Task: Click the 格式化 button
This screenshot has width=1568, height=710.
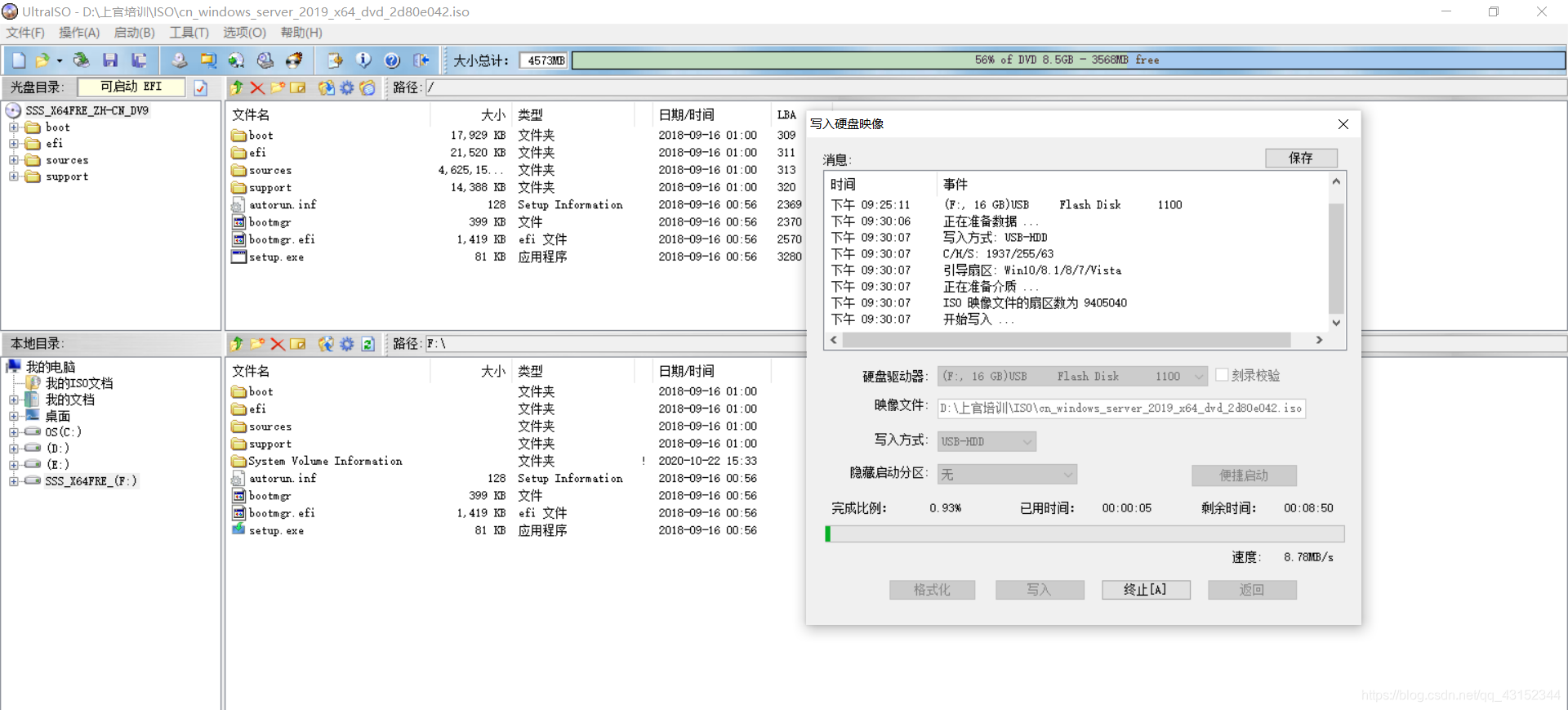Action: [x=932, y=590]
